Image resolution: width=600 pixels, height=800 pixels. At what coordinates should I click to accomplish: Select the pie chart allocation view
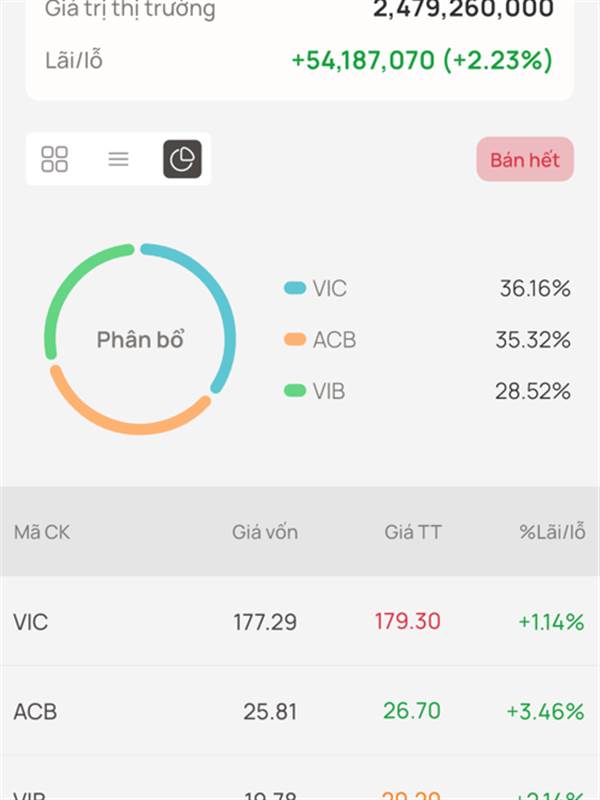pos(182,159)
